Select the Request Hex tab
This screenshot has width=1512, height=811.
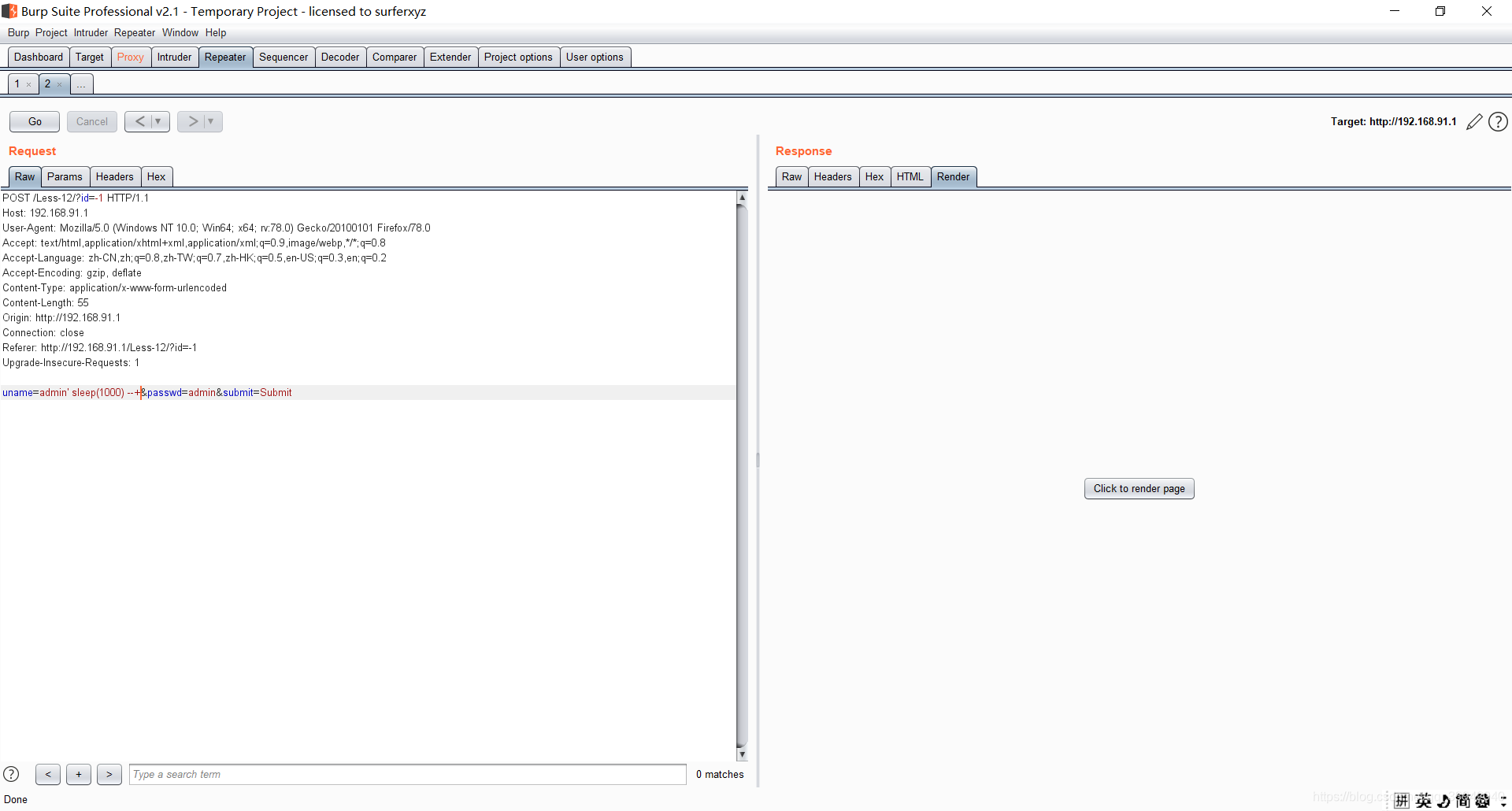(156, 177)
